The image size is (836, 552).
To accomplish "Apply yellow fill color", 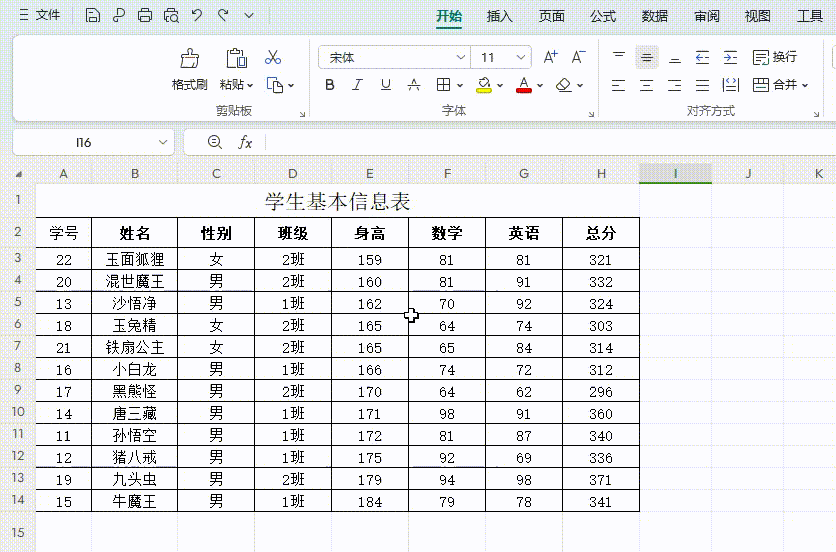I will coord(484,85).
